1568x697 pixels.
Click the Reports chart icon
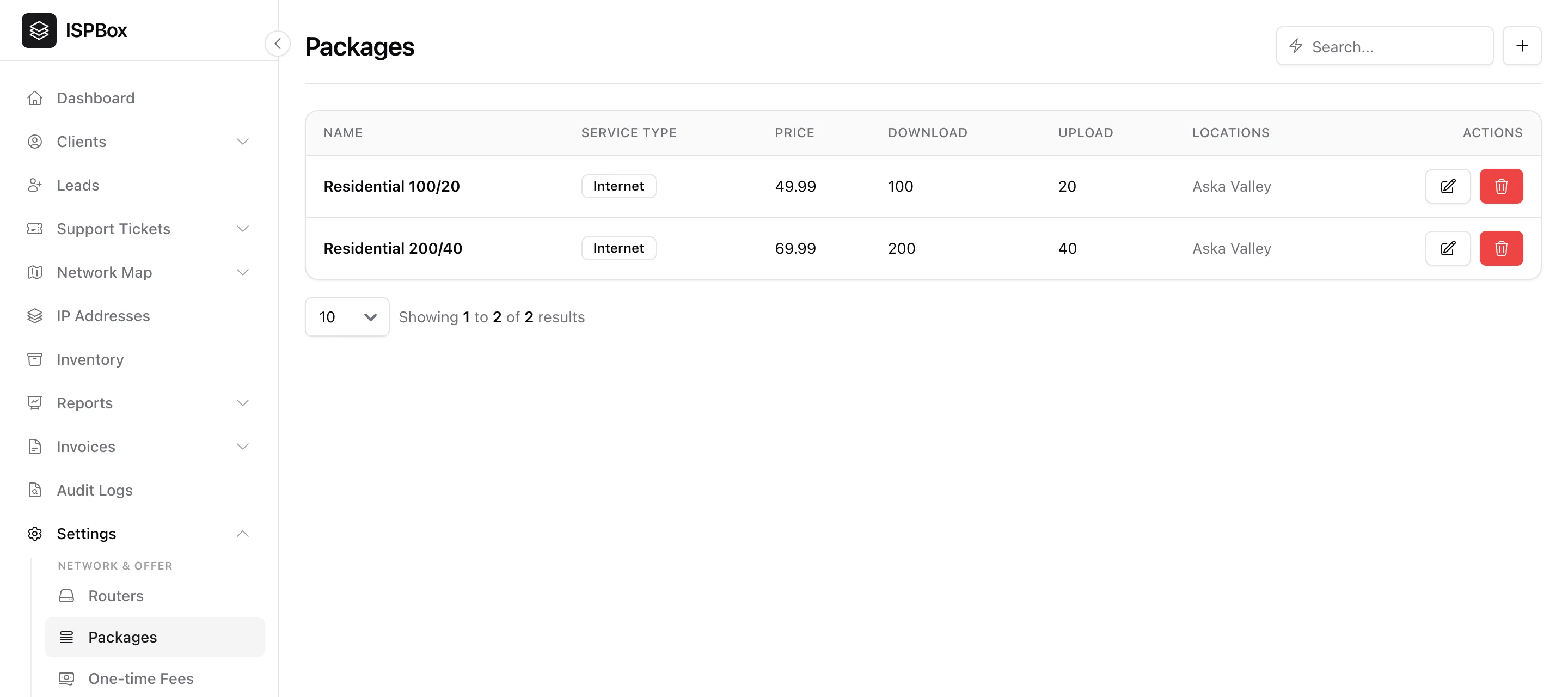(x=35, y=403)
